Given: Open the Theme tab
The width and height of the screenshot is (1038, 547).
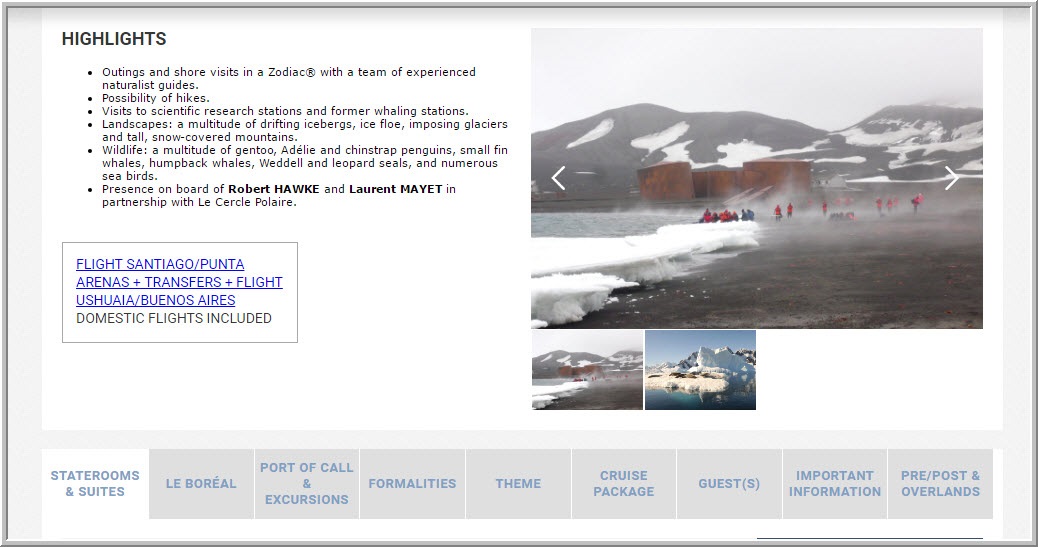Looking at the screenshot, I should point(518,483).
